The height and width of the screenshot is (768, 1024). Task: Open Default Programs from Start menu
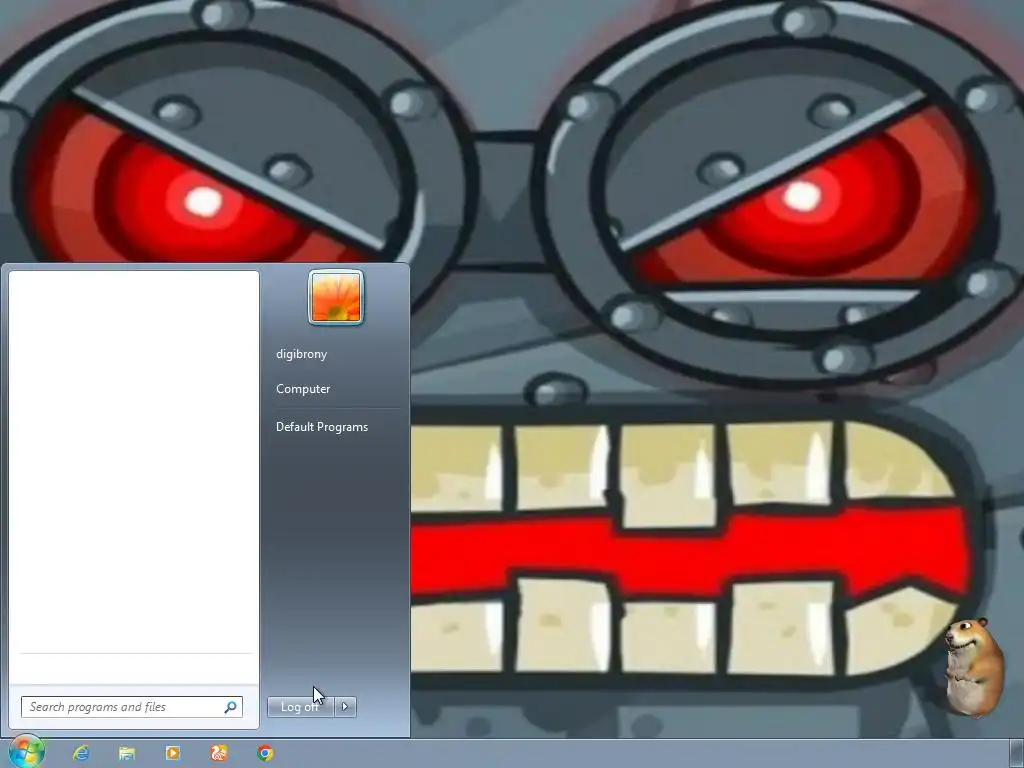pos(322,426)
